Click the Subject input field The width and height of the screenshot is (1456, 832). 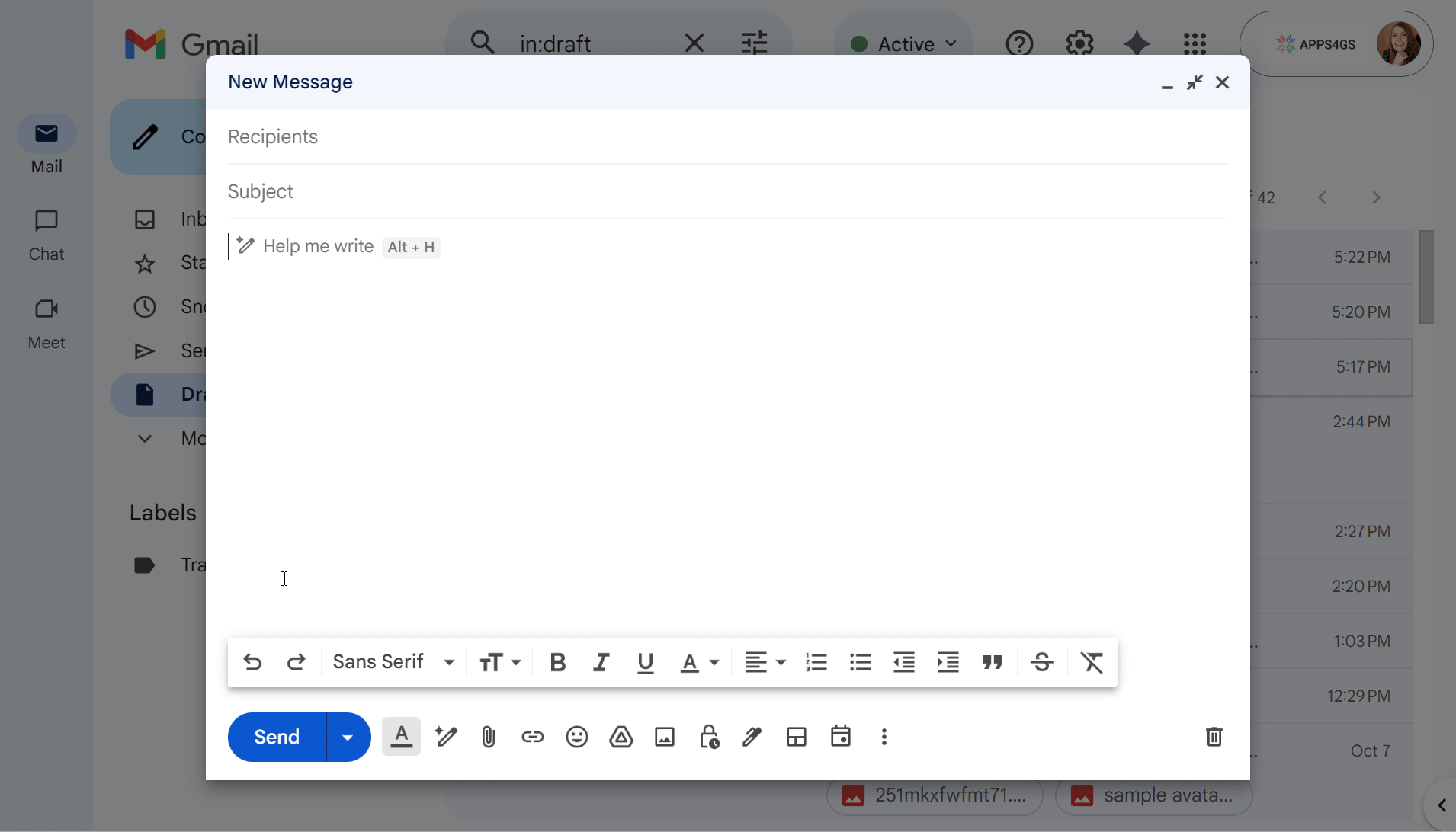pos(726,191)
